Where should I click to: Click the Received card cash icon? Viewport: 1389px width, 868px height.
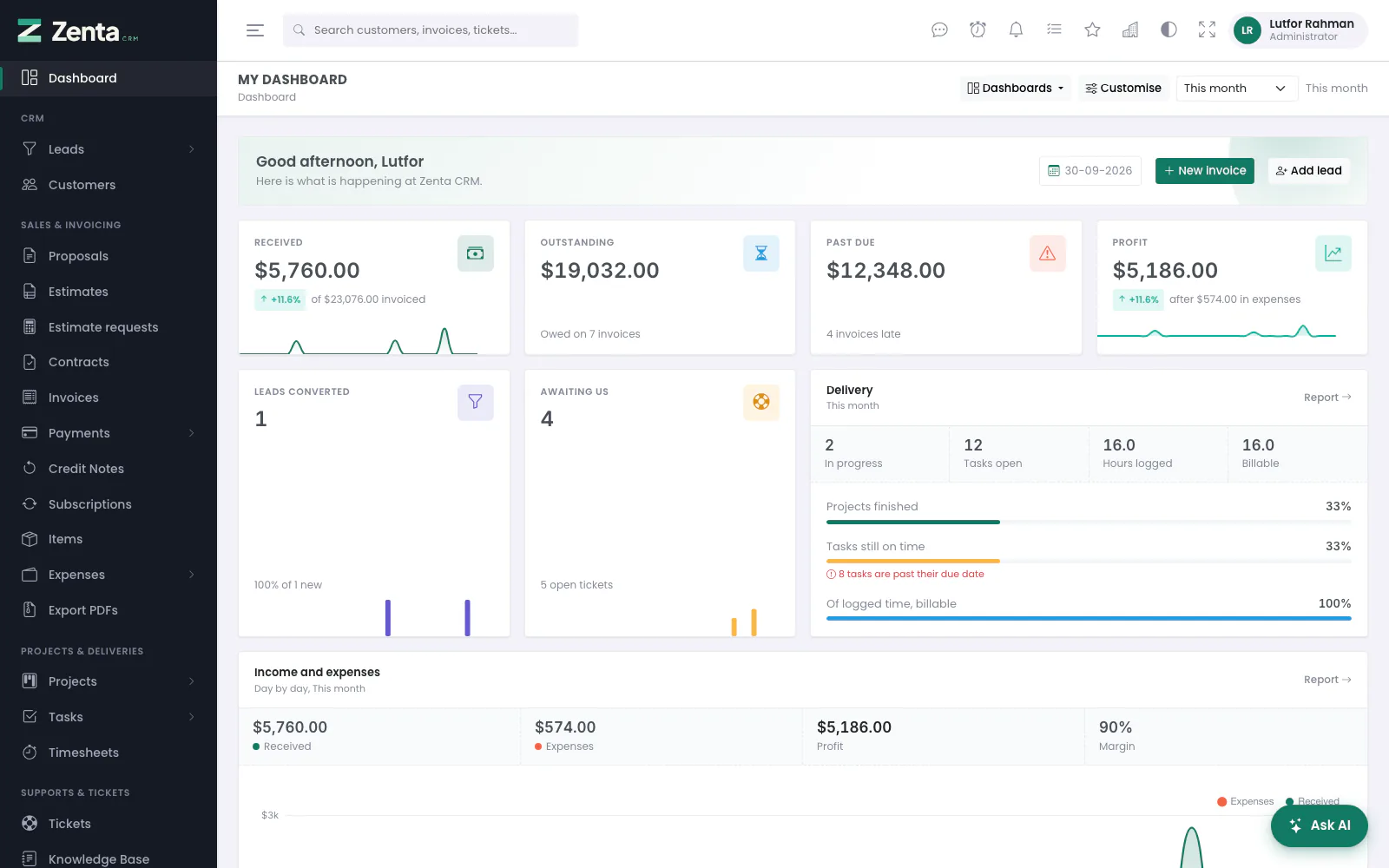[x=476, y=253]
